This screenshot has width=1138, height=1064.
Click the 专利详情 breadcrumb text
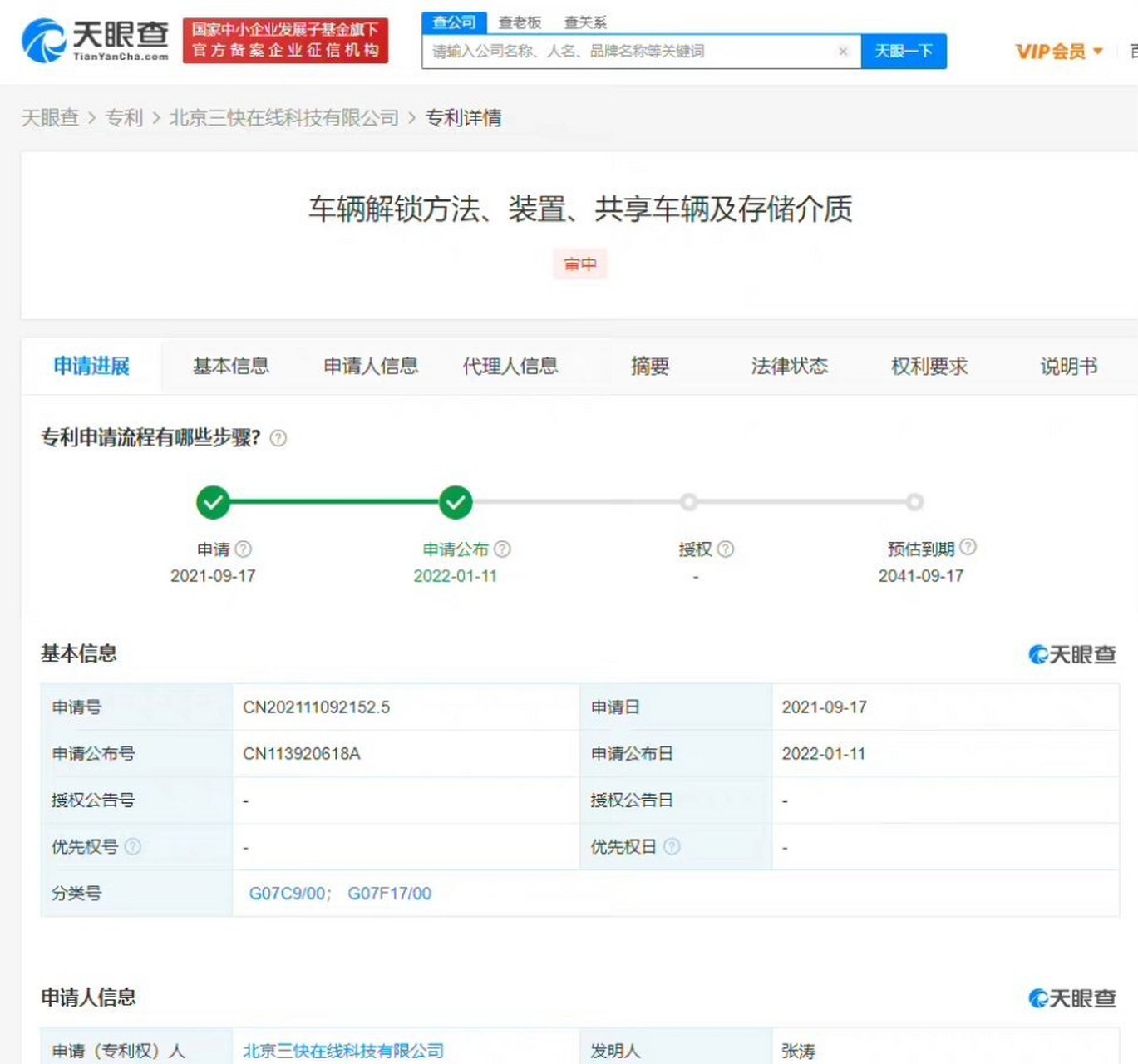[x=464, y=118]
